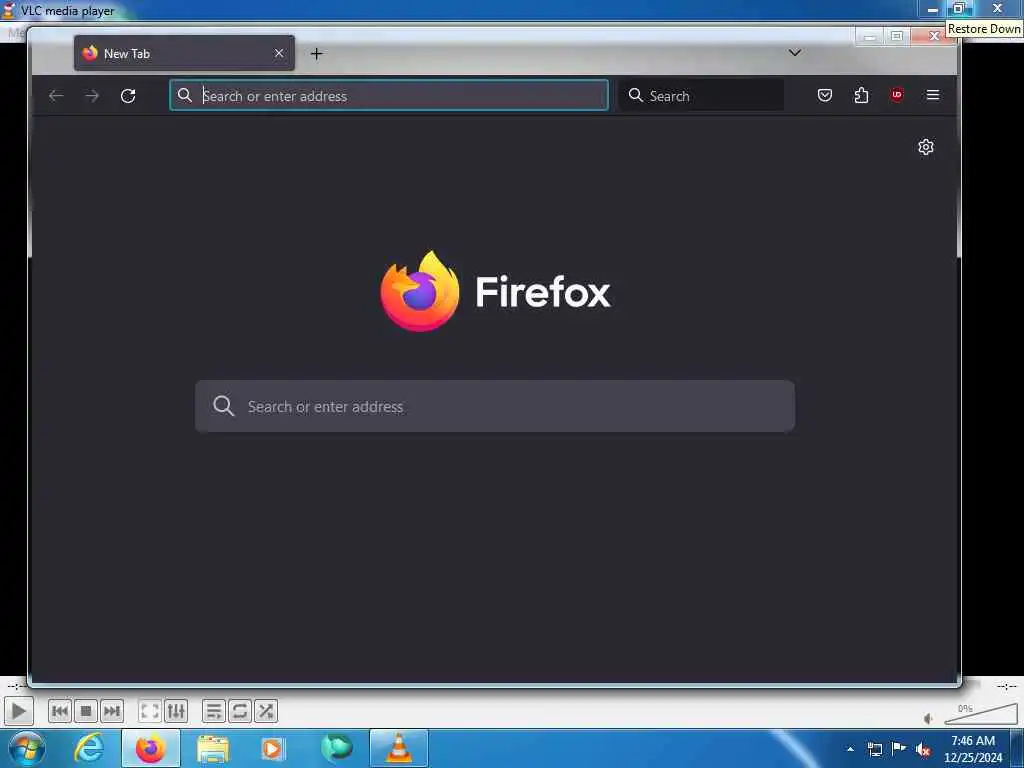Show VLC extended settings

176,711
